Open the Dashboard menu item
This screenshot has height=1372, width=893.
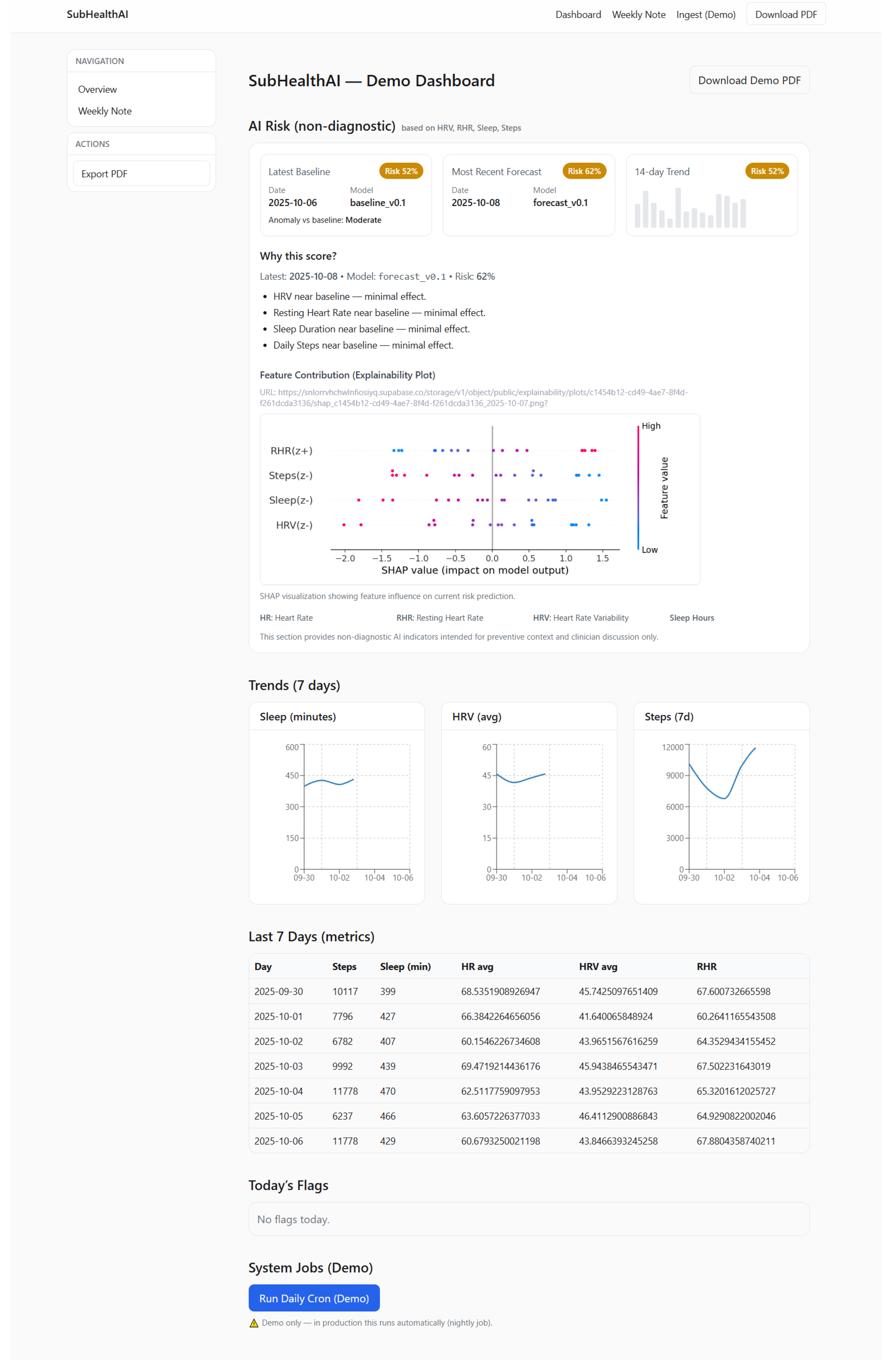pyautogui.click(x=579, y=14)
